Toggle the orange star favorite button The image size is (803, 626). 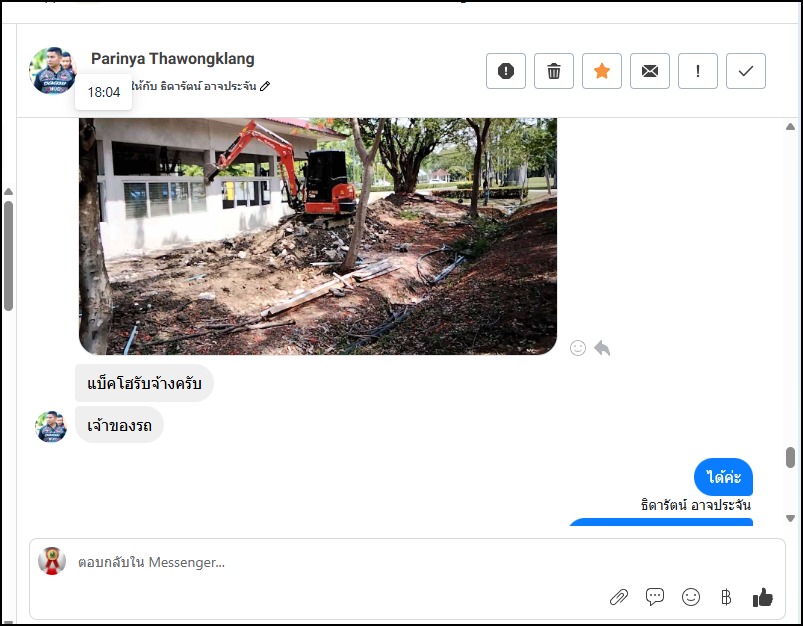tap(602, 71)
